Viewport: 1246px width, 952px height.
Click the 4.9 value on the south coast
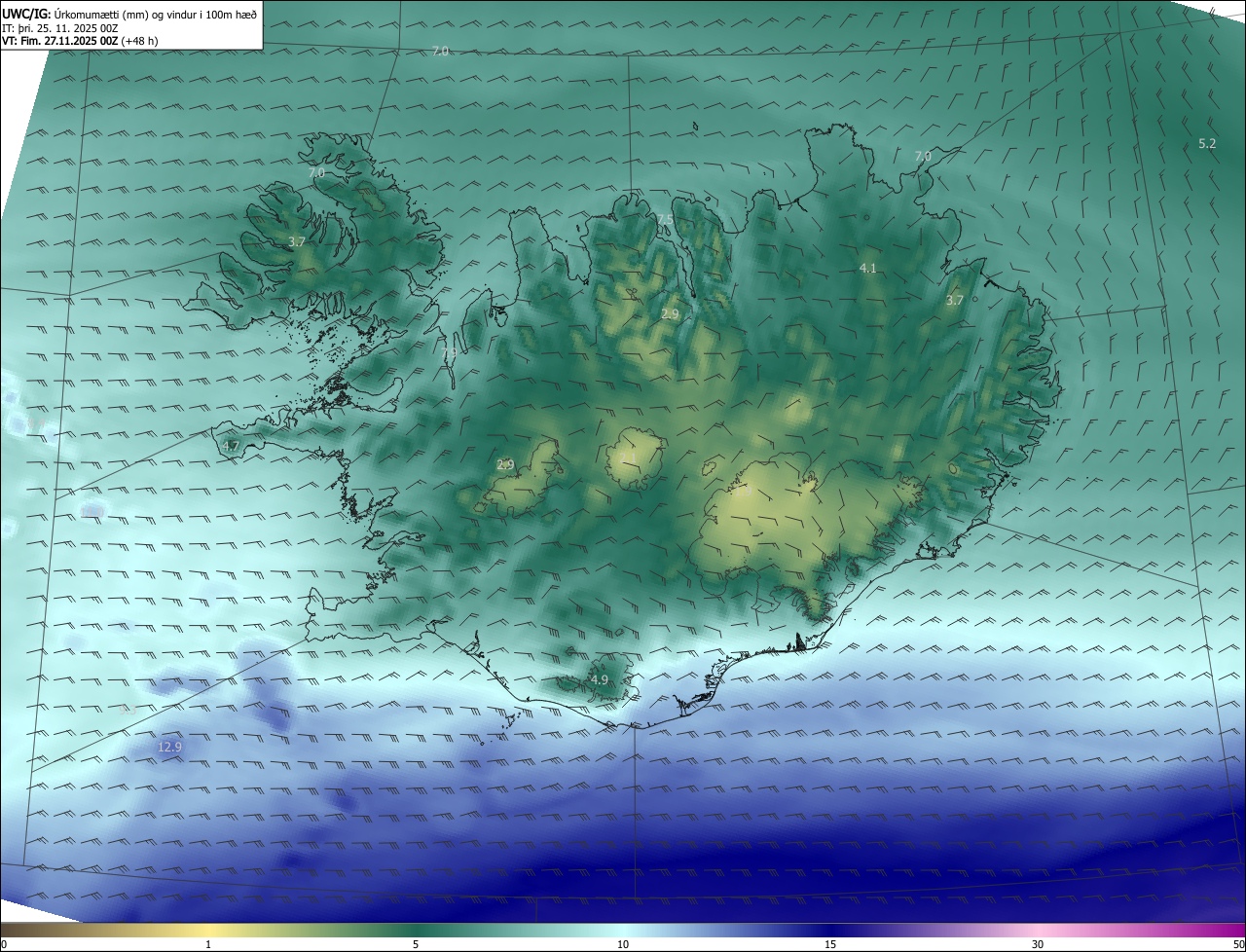coord(600,679)
